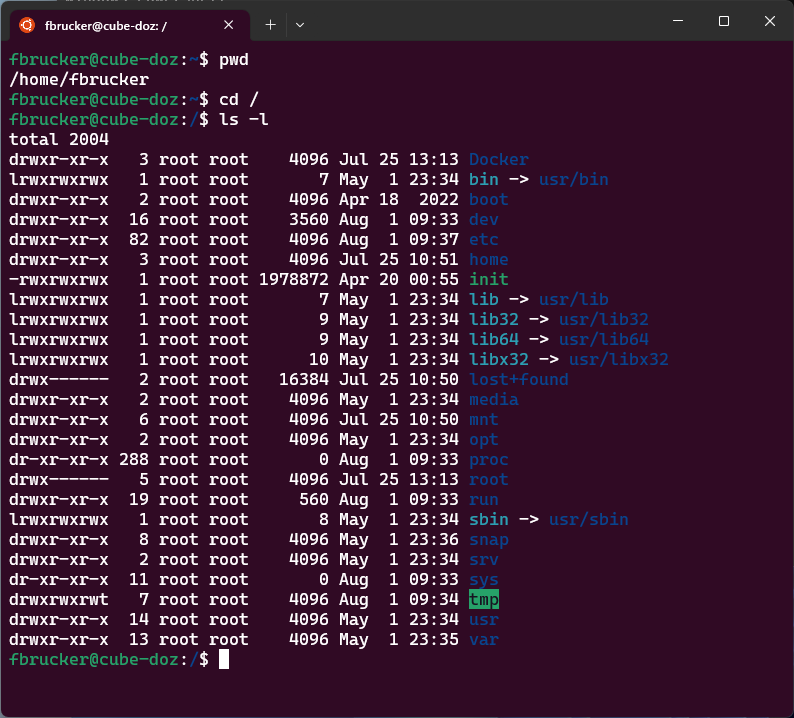Viewport: 794px width, 718px height.
Task: Close the fbrucker@cube-doz tab
Action: click(x=228, y=25)
